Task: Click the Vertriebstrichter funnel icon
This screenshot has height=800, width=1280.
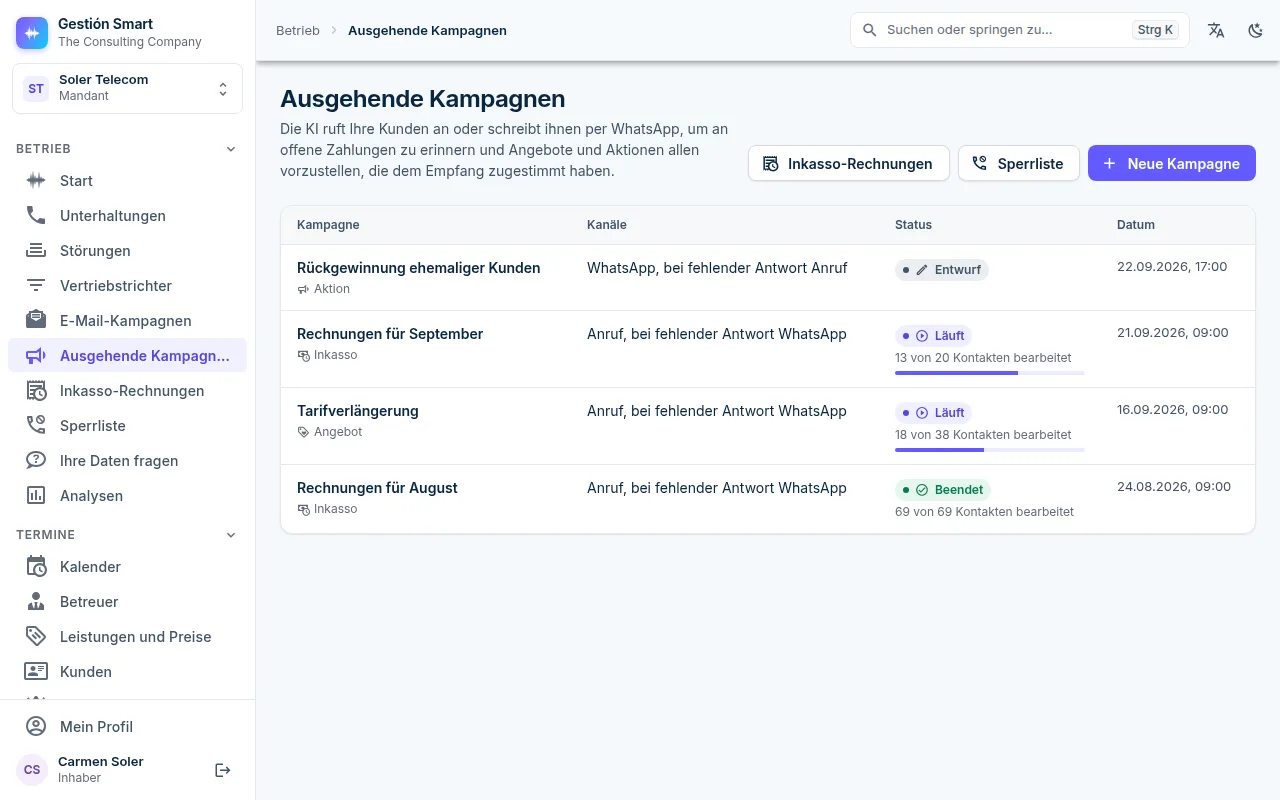Action: click(x=36, y=286)
